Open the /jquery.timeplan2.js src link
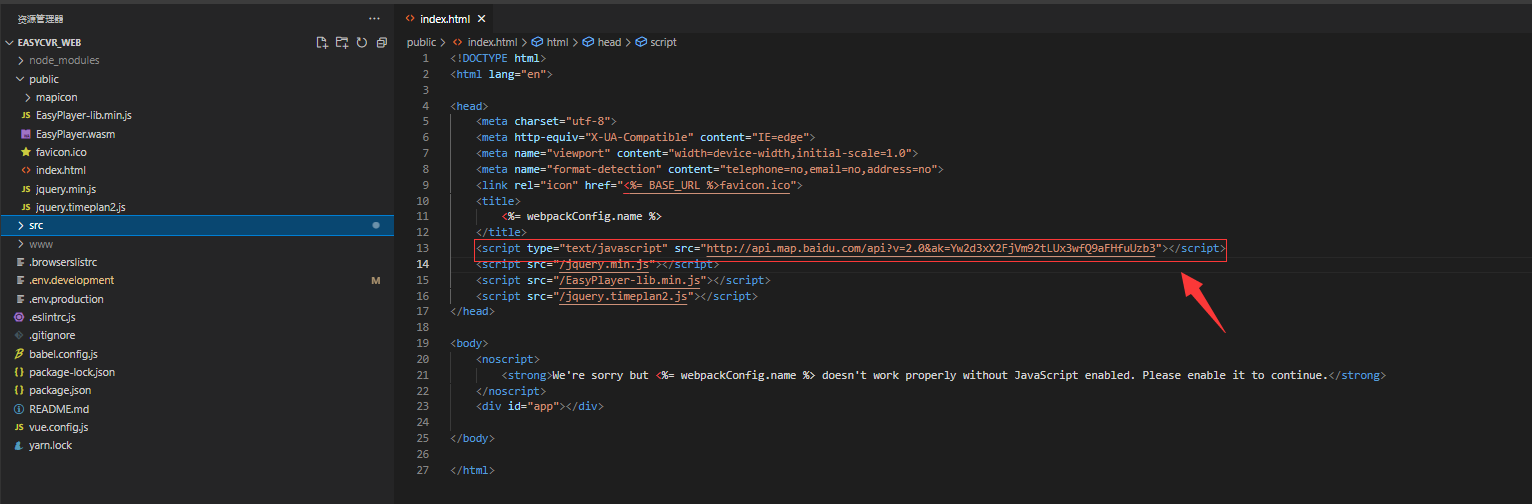 (623, 296)
